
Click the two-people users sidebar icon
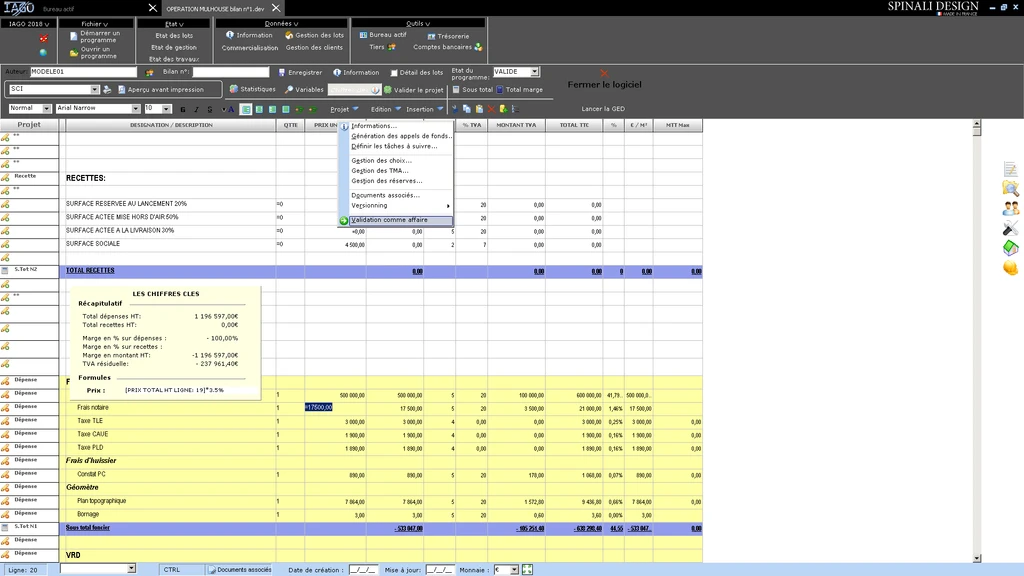coord(1010,208)
